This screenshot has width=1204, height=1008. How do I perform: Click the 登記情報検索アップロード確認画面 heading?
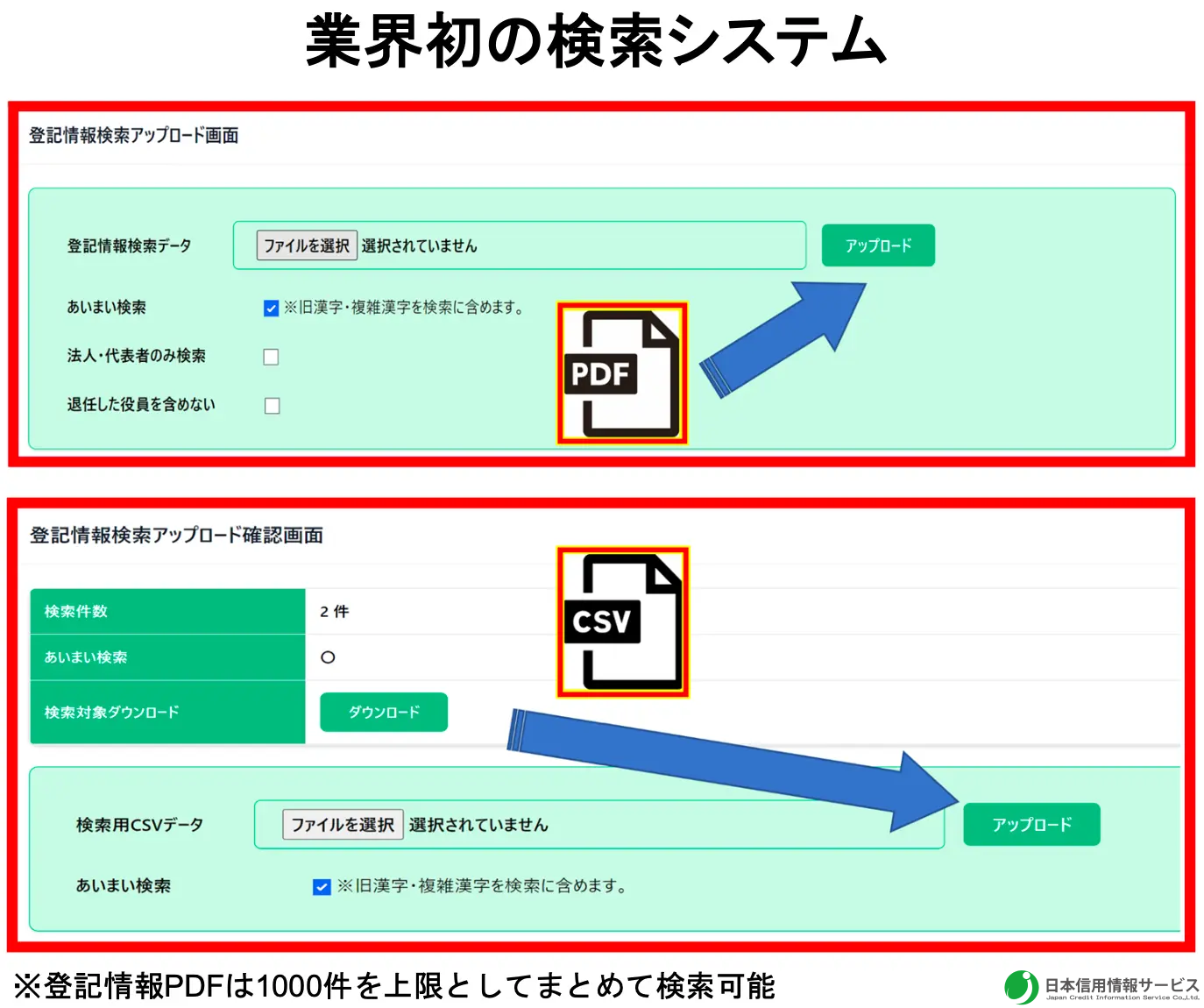point(176,536)
